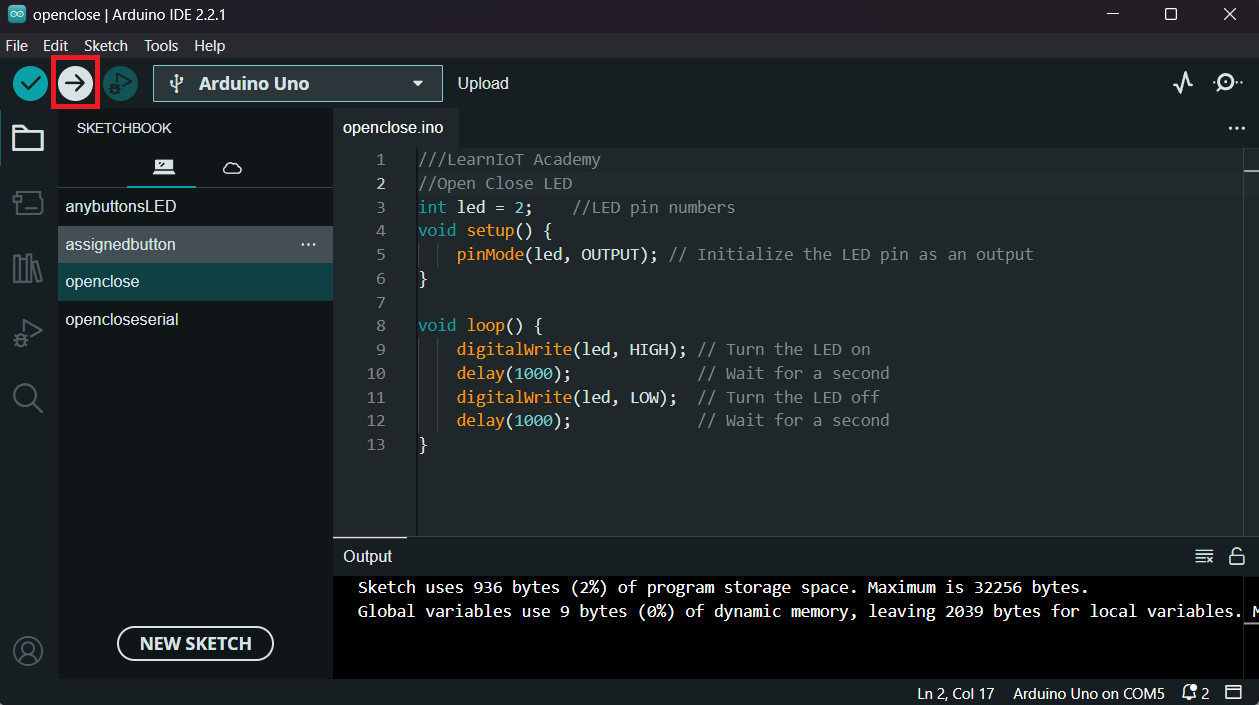The height and width of the screenshot is (705, 1259).
Task: Click the SKETCHBOOK panel header
Action: pyautogui.click(x=124, y=128)
